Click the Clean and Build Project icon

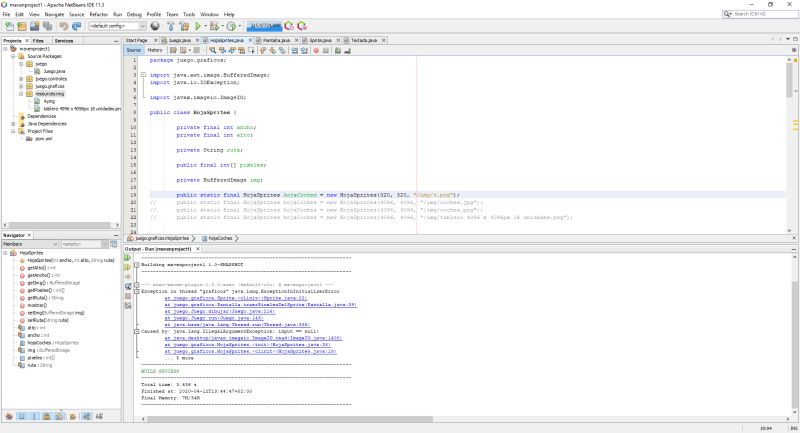[184, 26]
